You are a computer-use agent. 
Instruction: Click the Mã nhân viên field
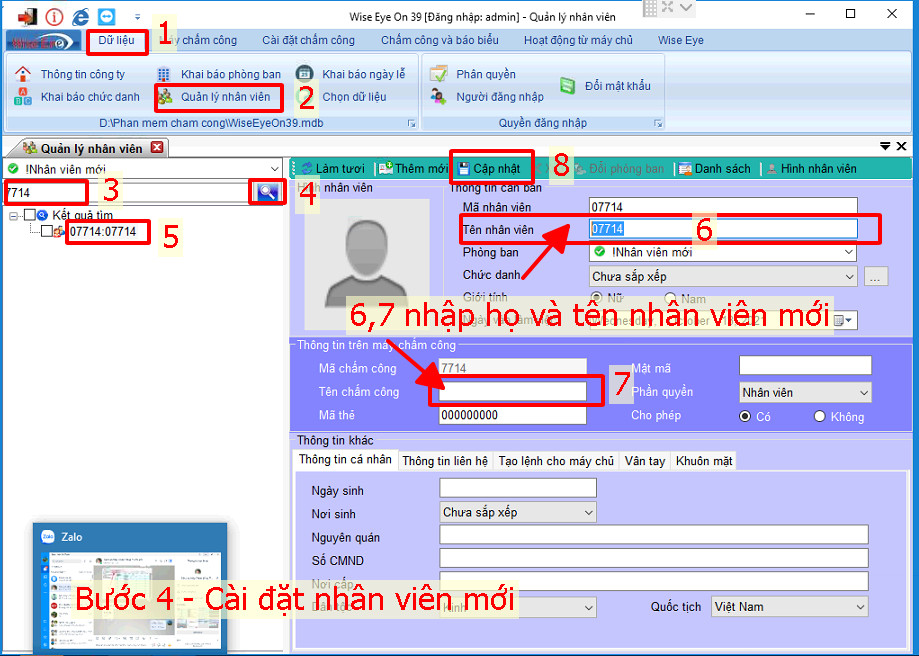click(723, 206)
